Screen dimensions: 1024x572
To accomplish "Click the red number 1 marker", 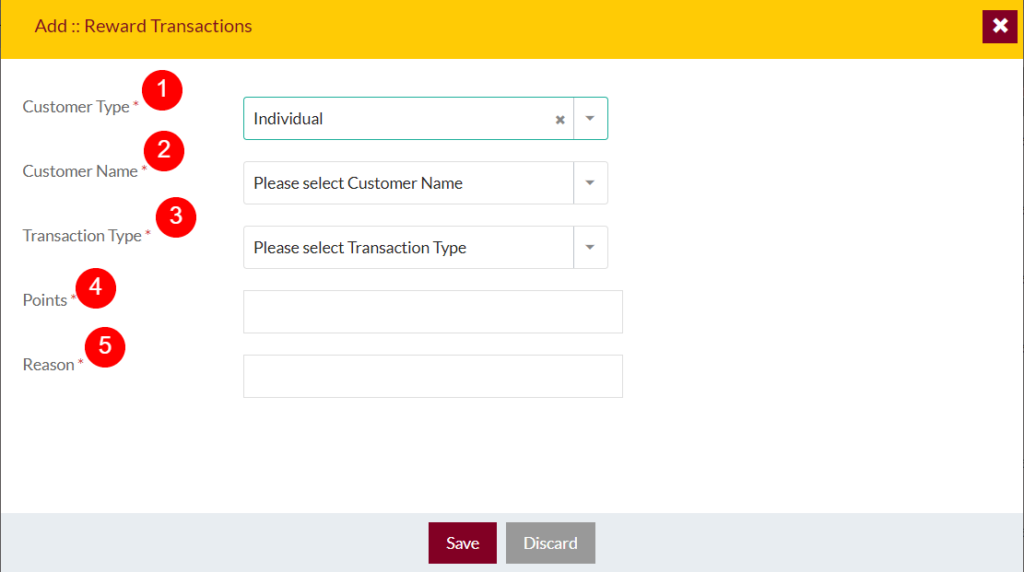I will pyautogui.click(x=162, y=90).
